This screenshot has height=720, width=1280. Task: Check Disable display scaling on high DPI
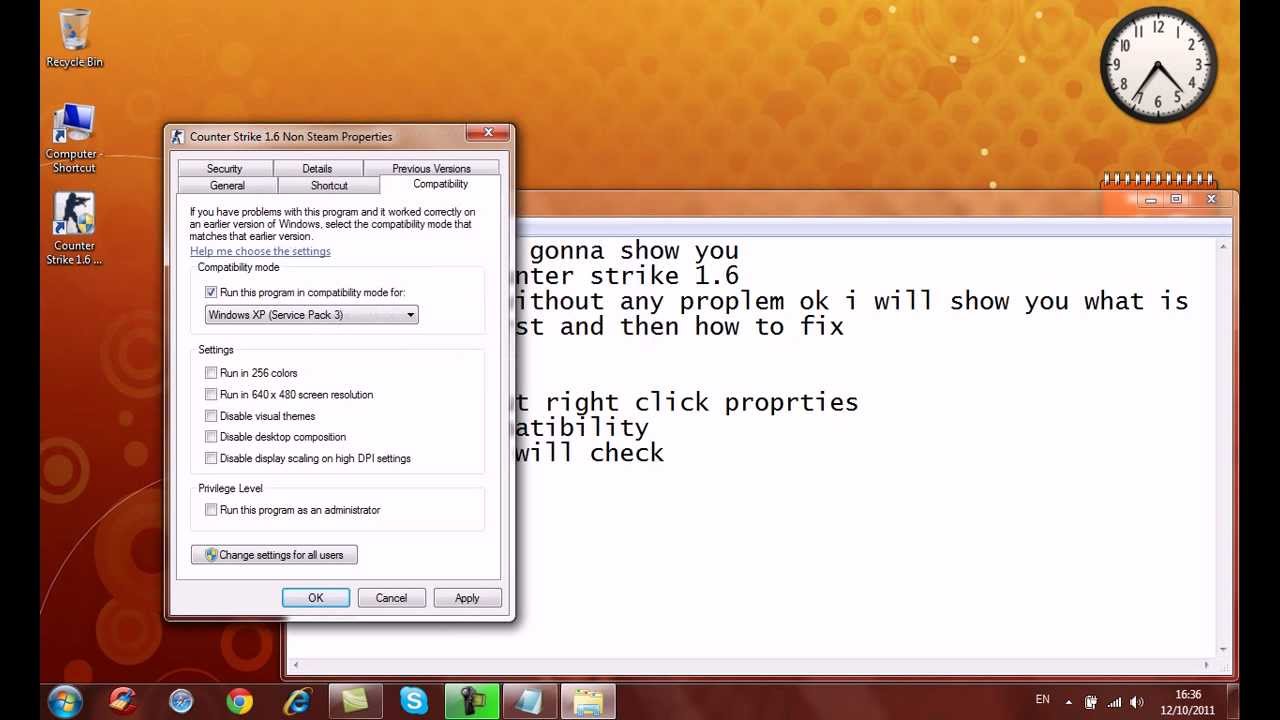tap(211, 458)
